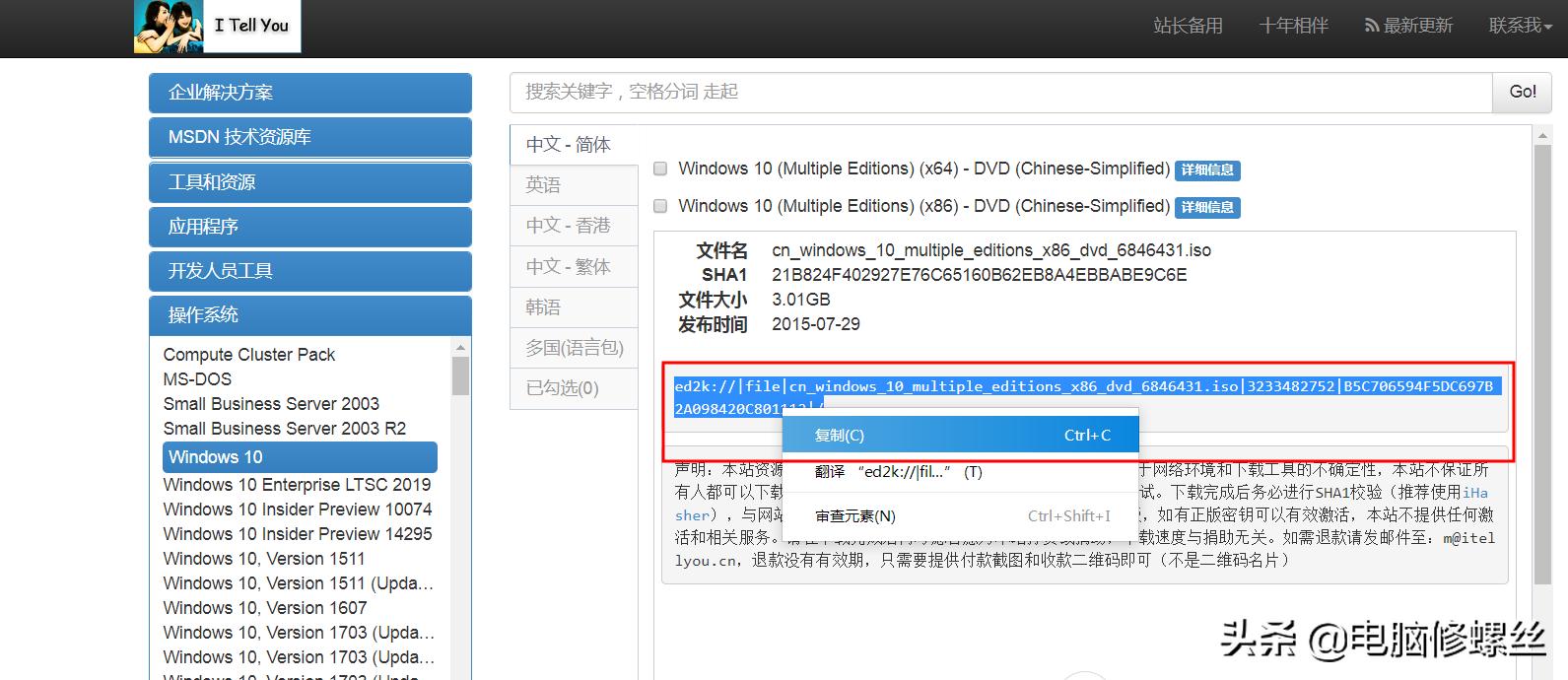
Task: Open the 十年相伴 nav link
Action: click(x=1293, y=26)
